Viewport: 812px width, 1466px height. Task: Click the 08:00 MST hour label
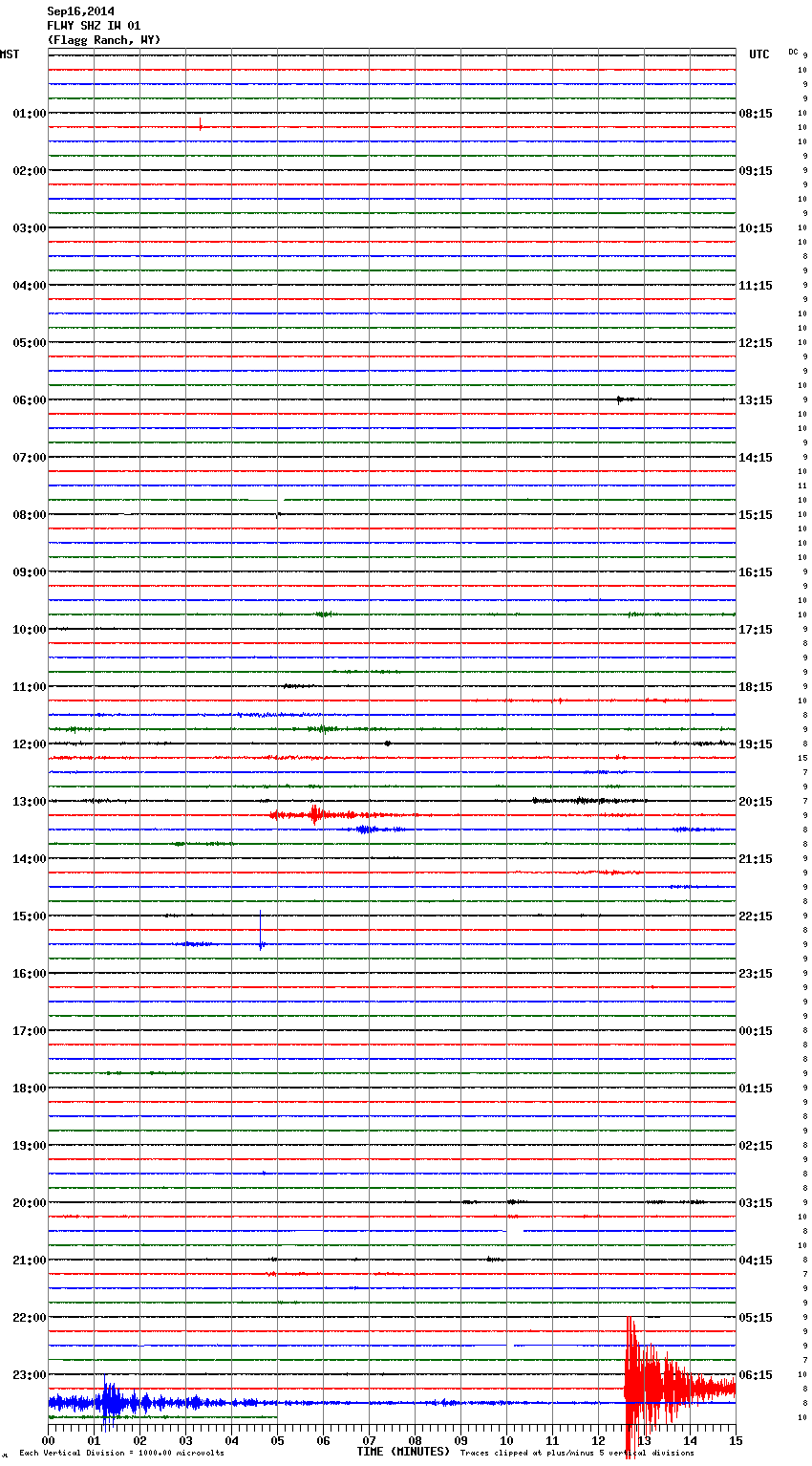tap(29, 515)
